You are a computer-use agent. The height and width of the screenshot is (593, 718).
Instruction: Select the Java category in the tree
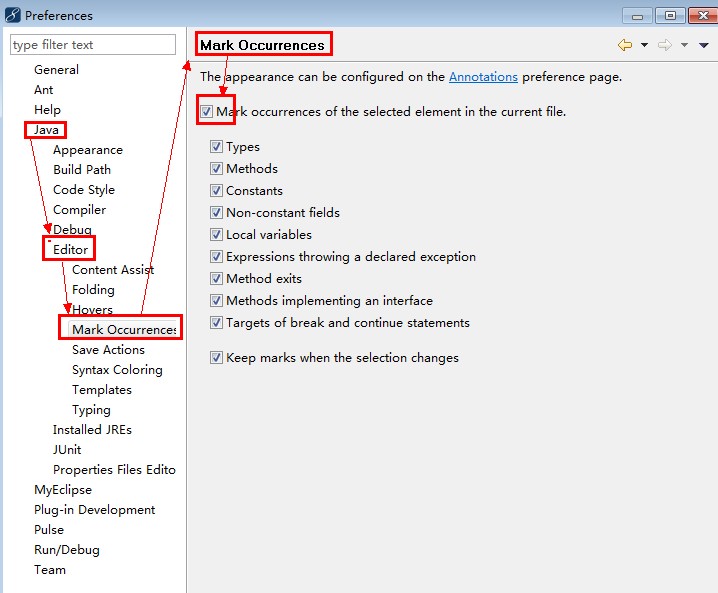tap(46, 130)
